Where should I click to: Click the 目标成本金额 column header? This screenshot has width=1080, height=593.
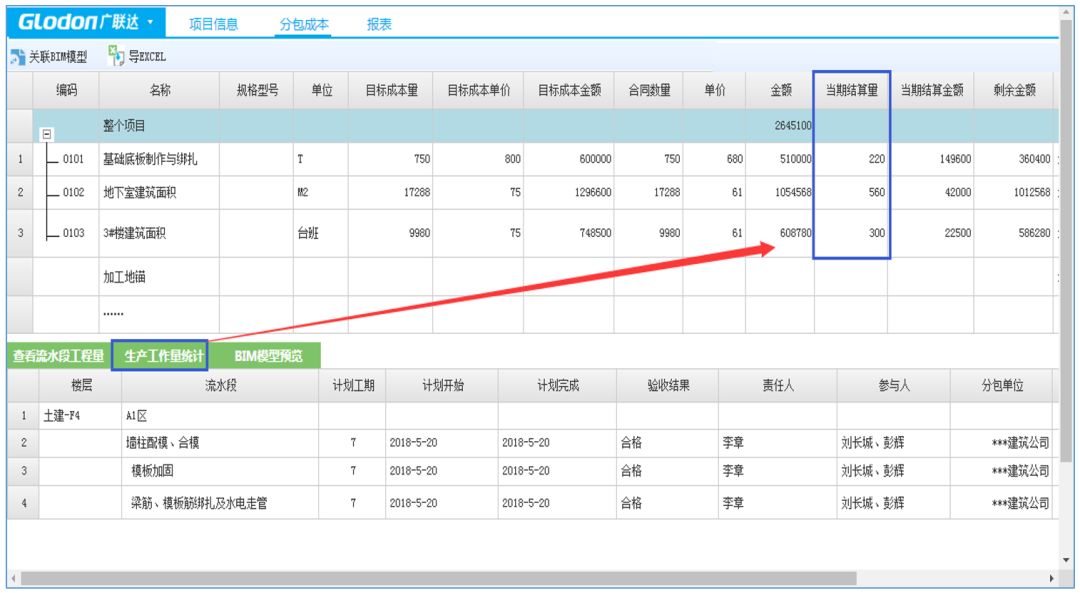click(569, 90)
